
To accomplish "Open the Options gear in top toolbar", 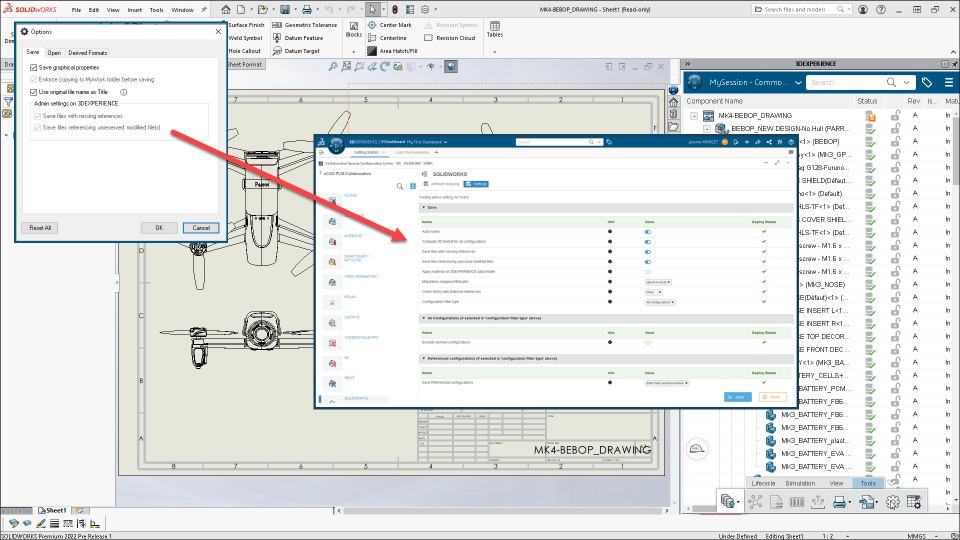I will pyautogui.click(x=425, y=9).
